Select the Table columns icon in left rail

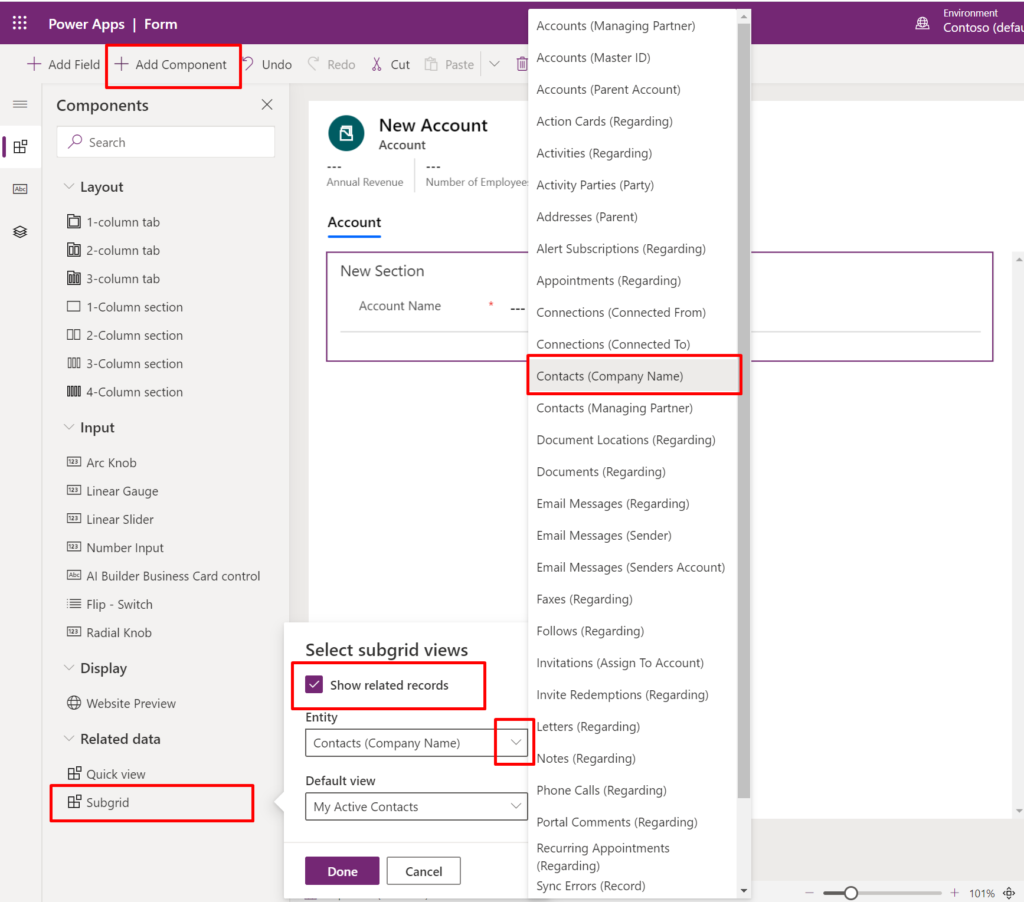(20, 189)
